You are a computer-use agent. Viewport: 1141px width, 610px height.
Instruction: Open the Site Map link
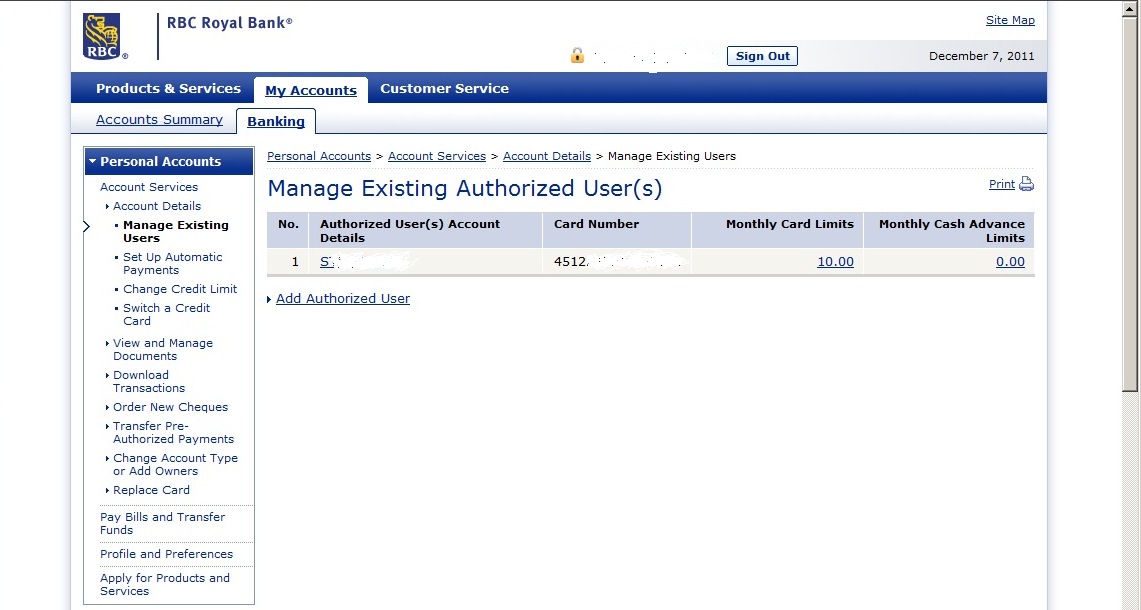(x=1010, y=20)
